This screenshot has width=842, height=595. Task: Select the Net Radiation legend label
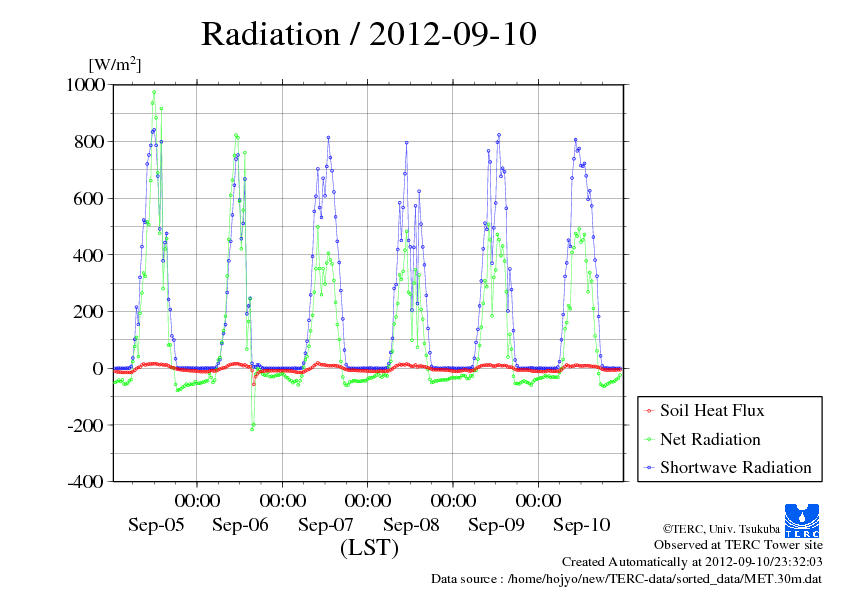(x=710, y=440)
